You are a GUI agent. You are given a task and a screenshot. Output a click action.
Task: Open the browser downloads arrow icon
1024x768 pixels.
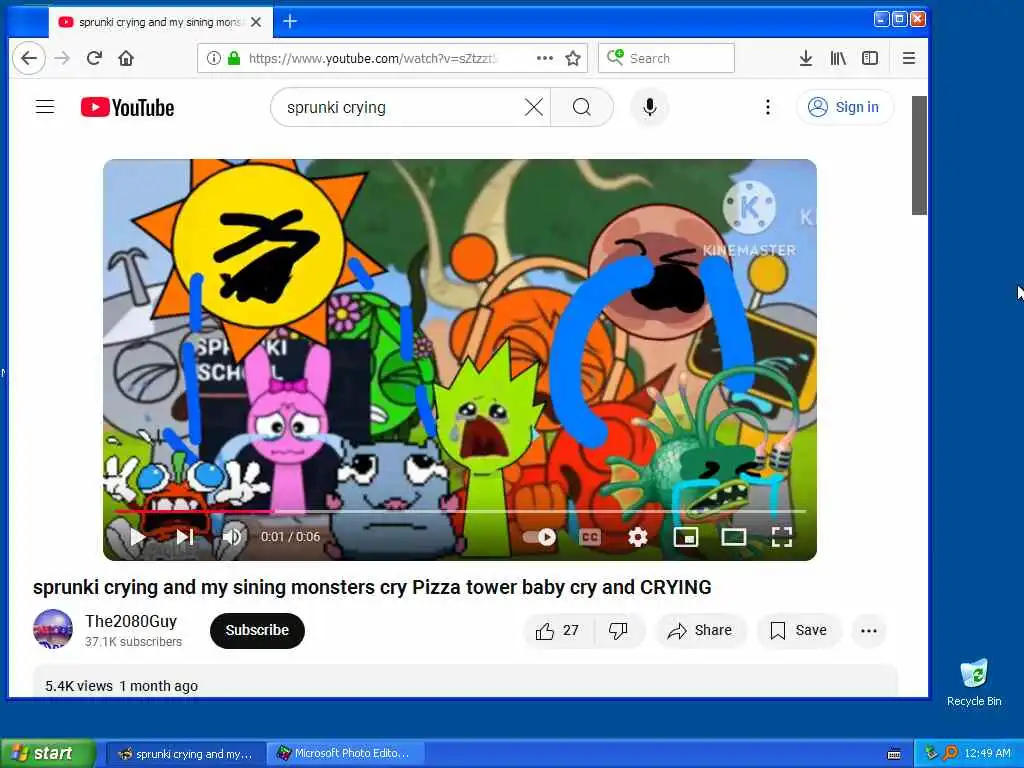pos(806,58)
